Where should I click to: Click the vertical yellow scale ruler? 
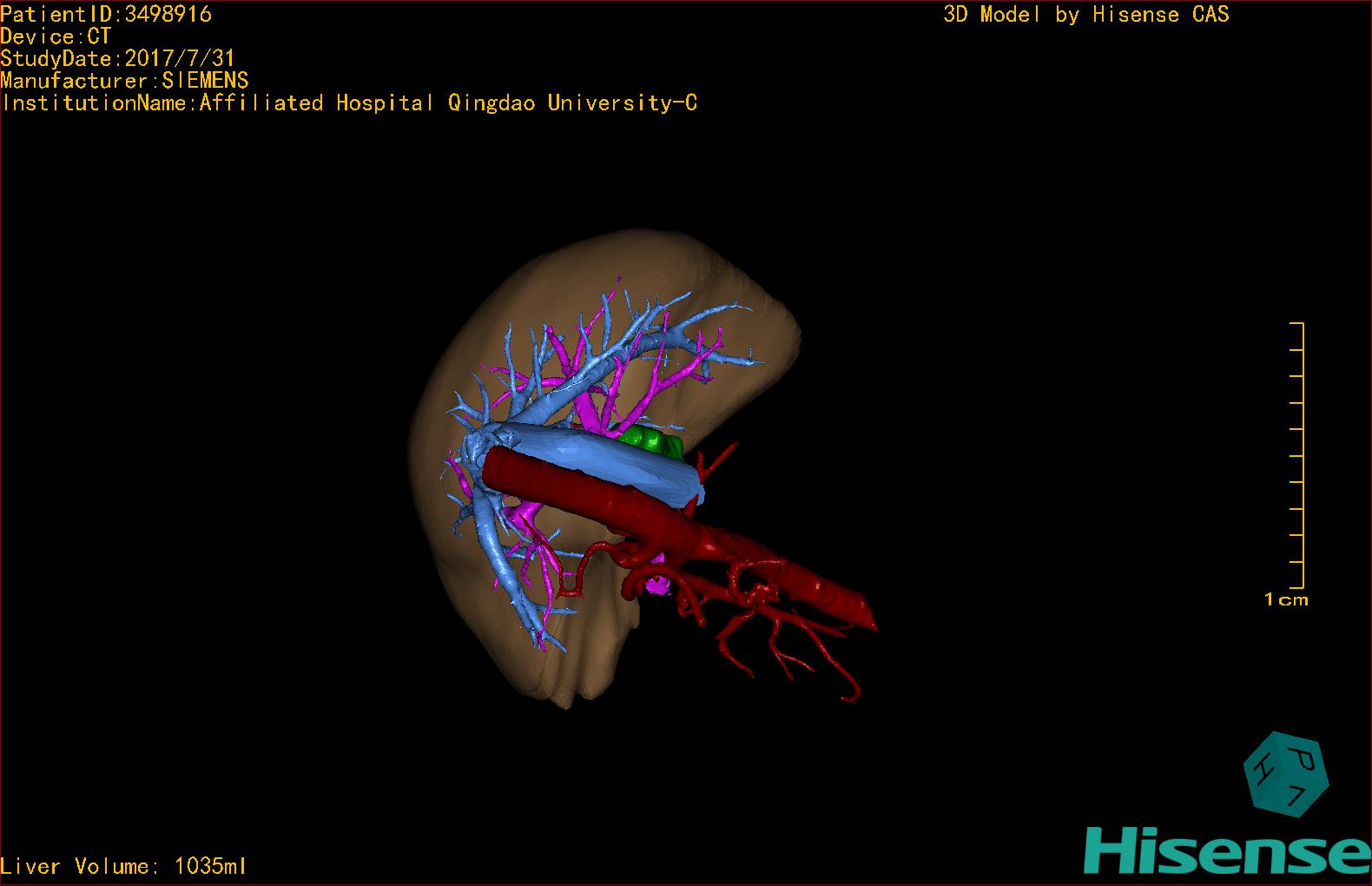(1302, 455)
